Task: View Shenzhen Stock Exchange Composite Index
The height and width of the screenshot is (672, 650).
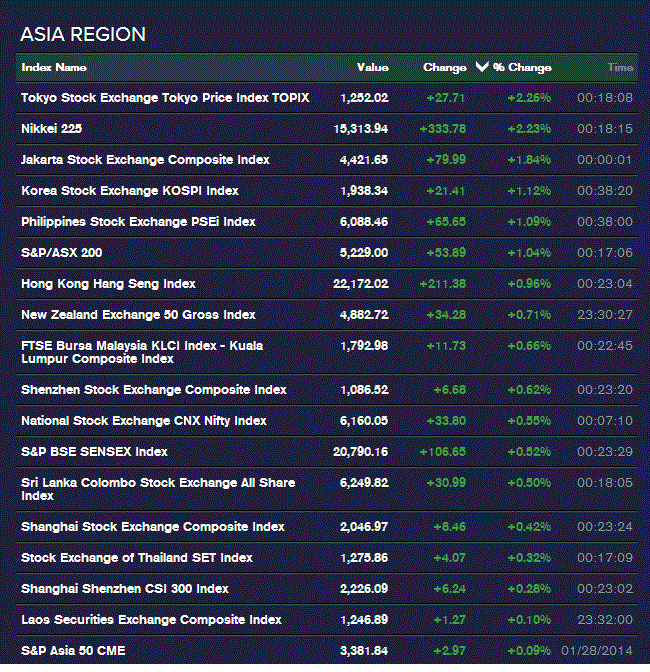Action: [x=153, y=390]
